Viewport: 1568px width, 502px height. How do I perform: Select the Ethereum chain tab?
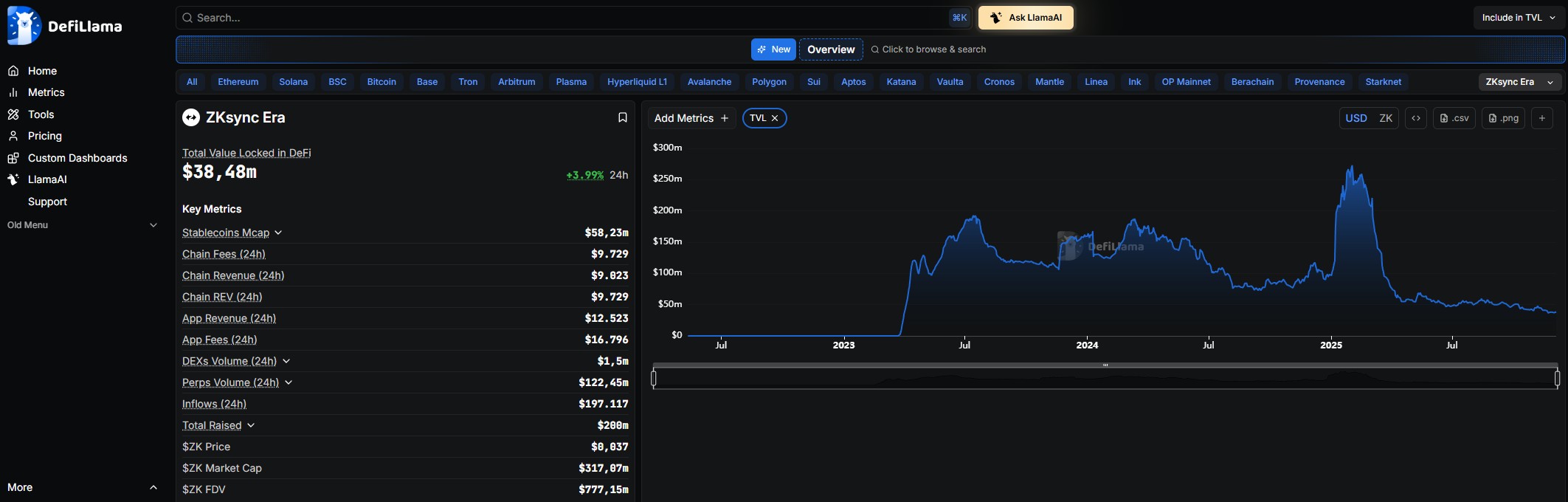(x=238, y=82)
